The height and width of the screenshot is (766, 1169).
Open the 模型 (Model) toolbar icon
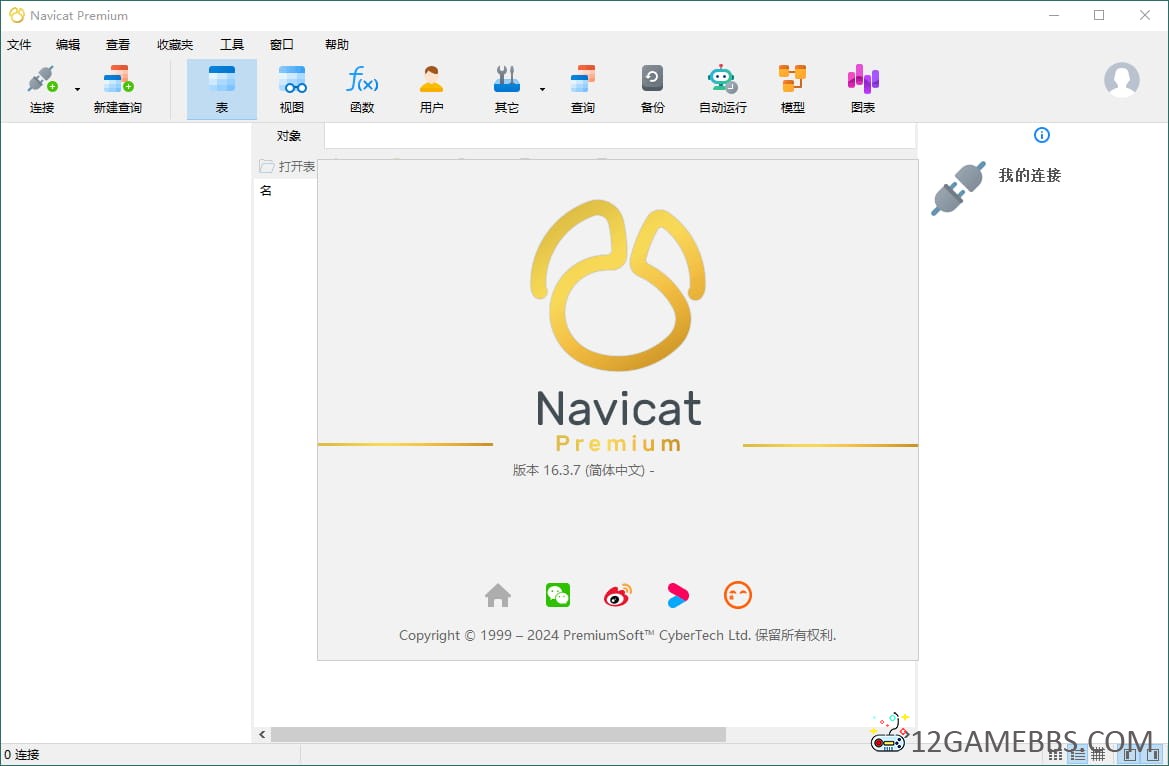click(793, 90)
